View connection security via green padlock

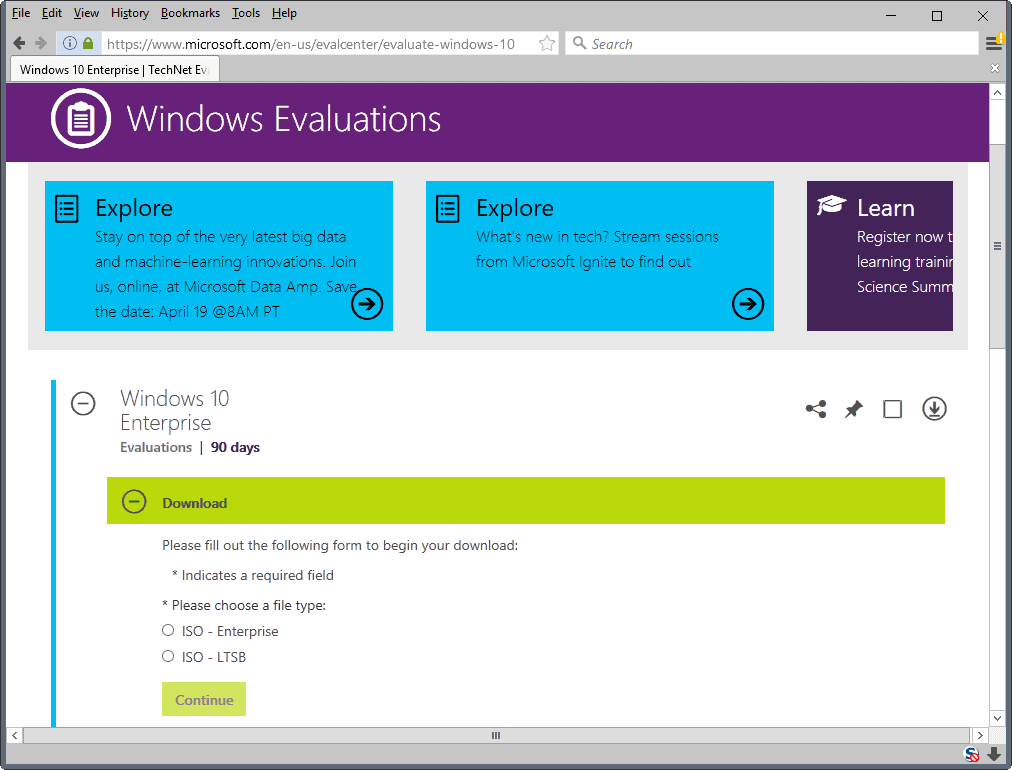(88, 43)
